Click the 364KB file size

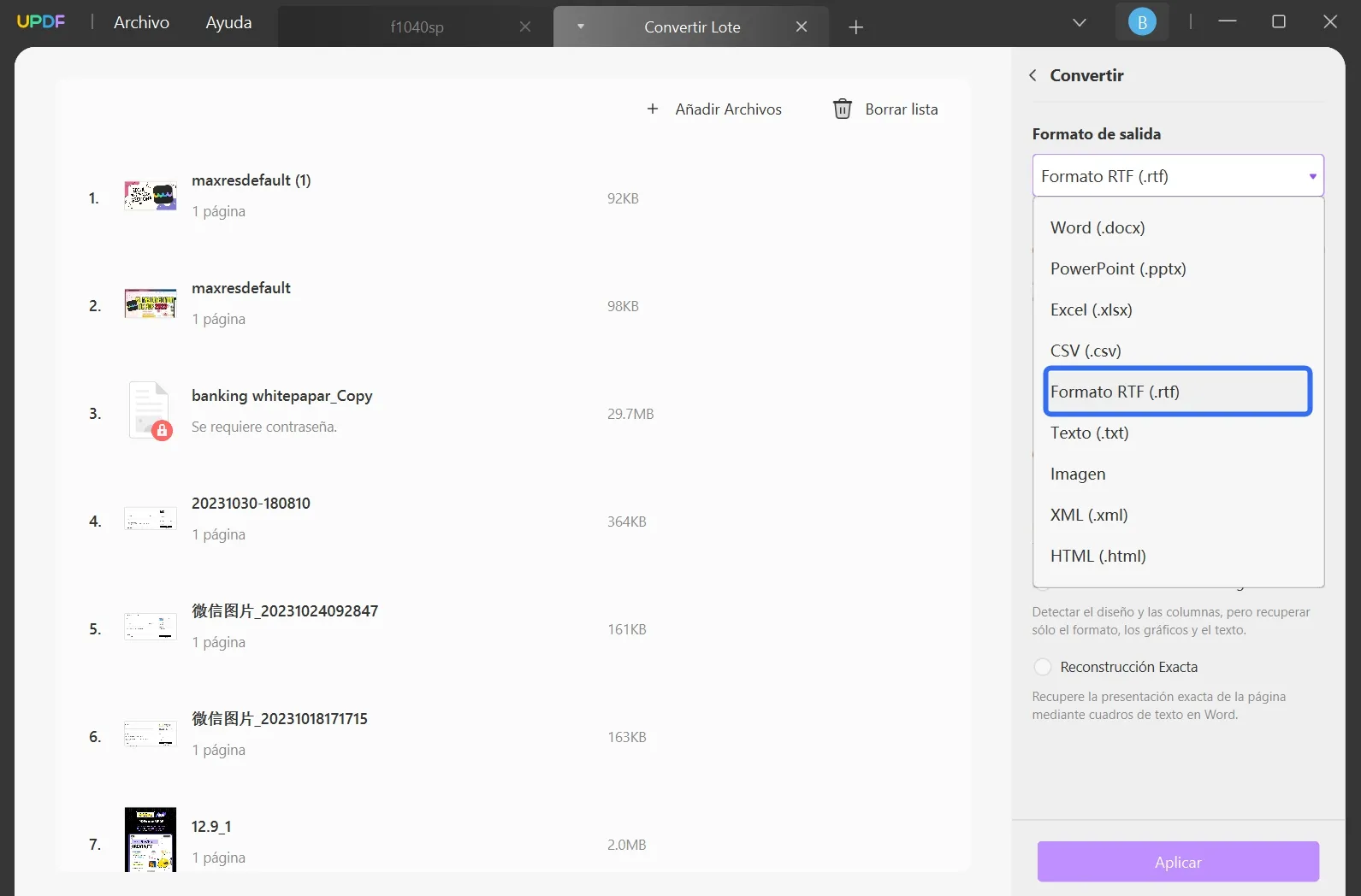(627, 522)
